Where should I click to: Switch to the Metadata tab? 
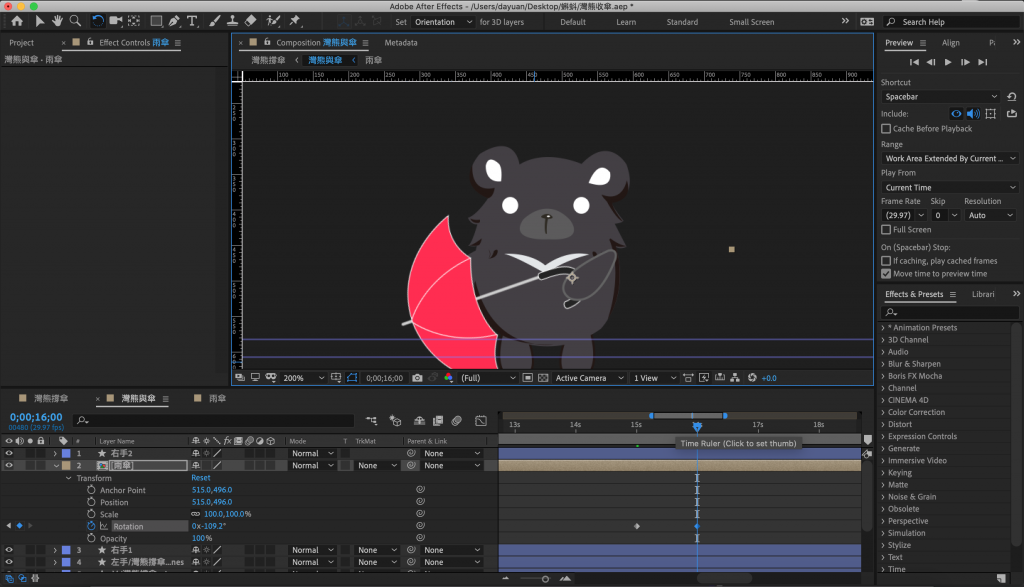[401, 42]
